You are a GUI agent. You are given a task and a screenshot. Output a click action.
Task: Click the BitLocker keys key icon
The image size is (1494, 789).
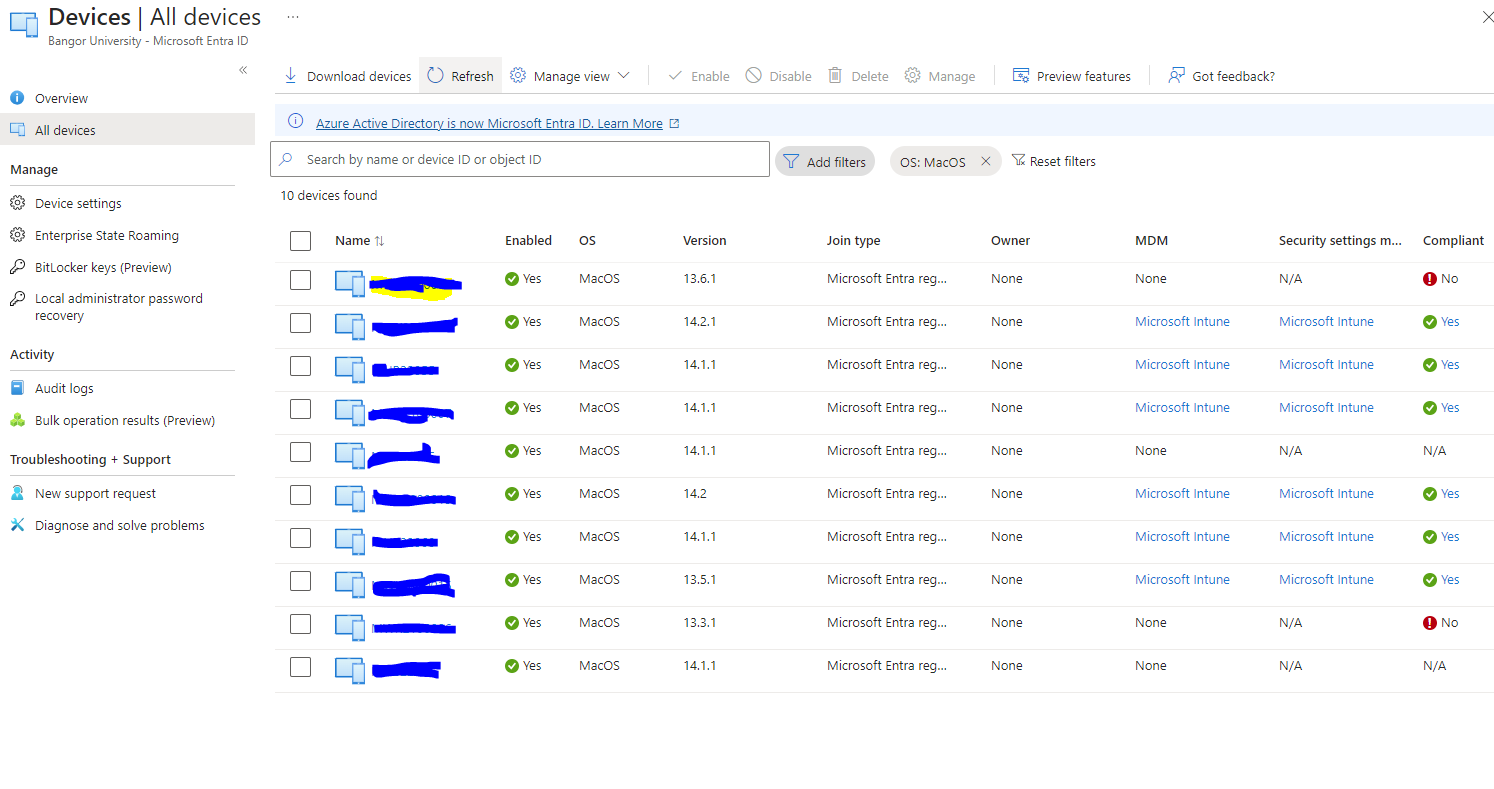[x=17, y=267]
